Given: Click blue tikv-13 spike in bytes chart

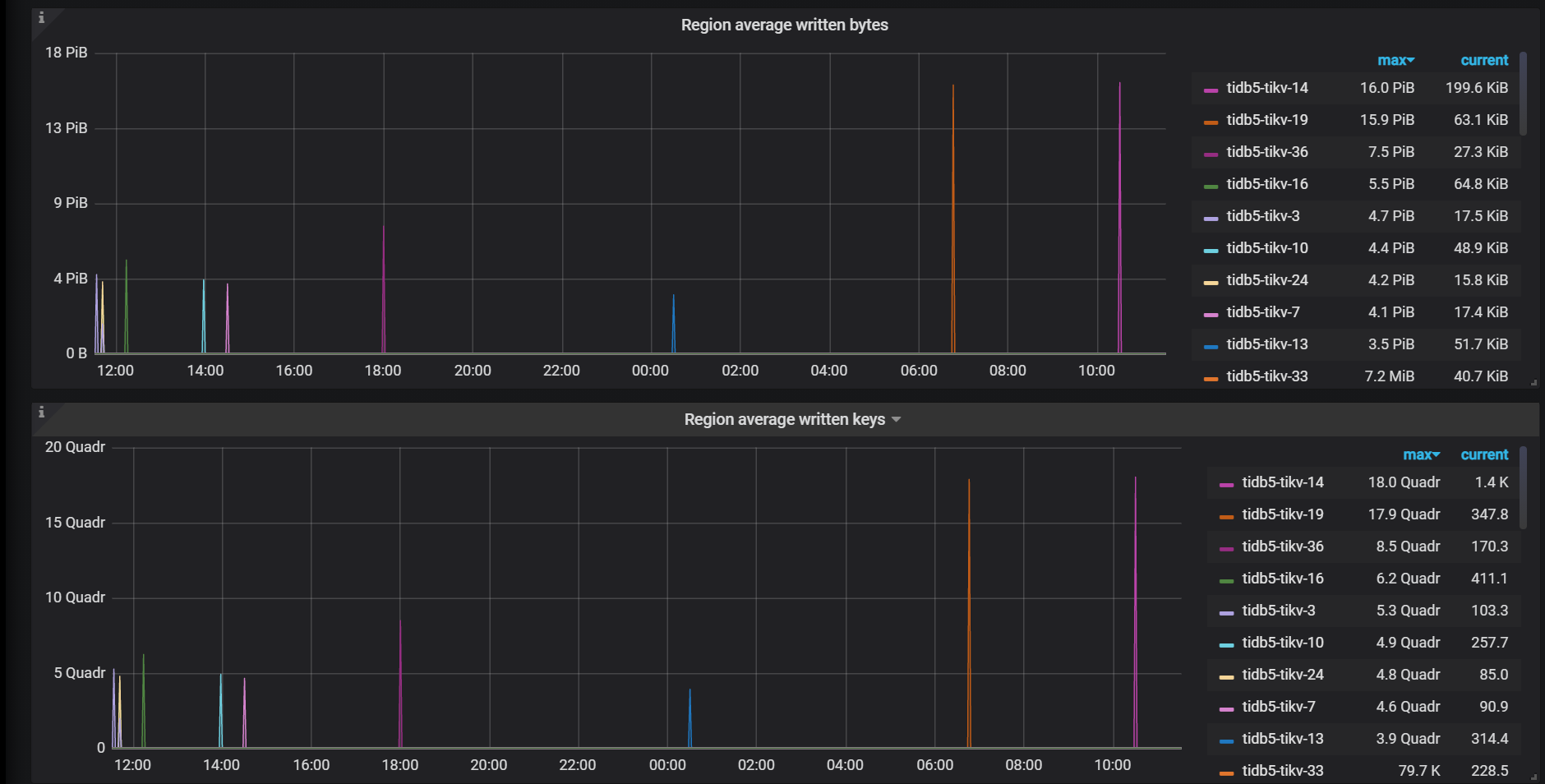Looking at the screenshot, I should click(x=673, y=325).
